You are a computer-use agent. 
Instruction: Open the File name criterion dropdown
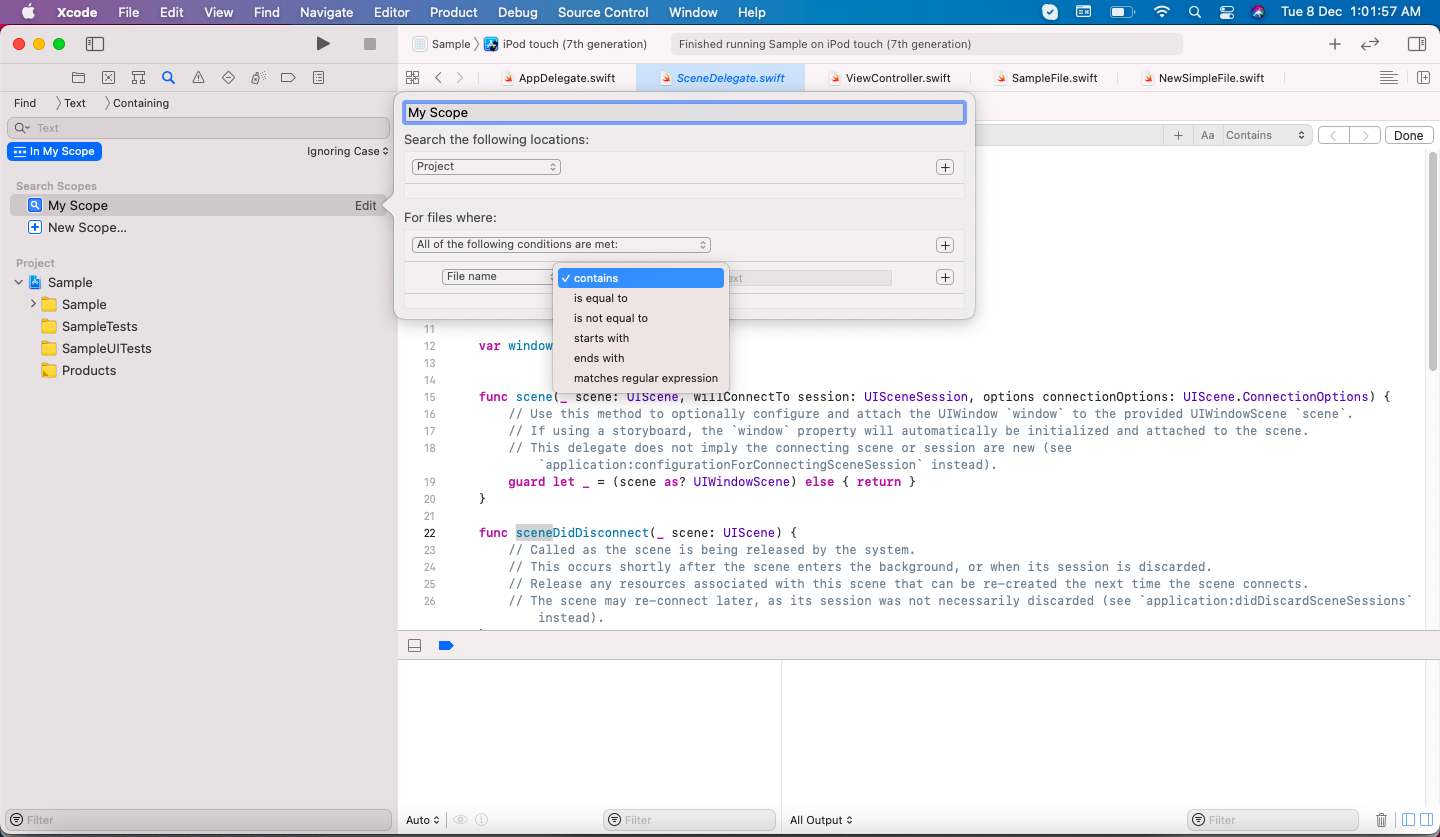pos(498,276)
